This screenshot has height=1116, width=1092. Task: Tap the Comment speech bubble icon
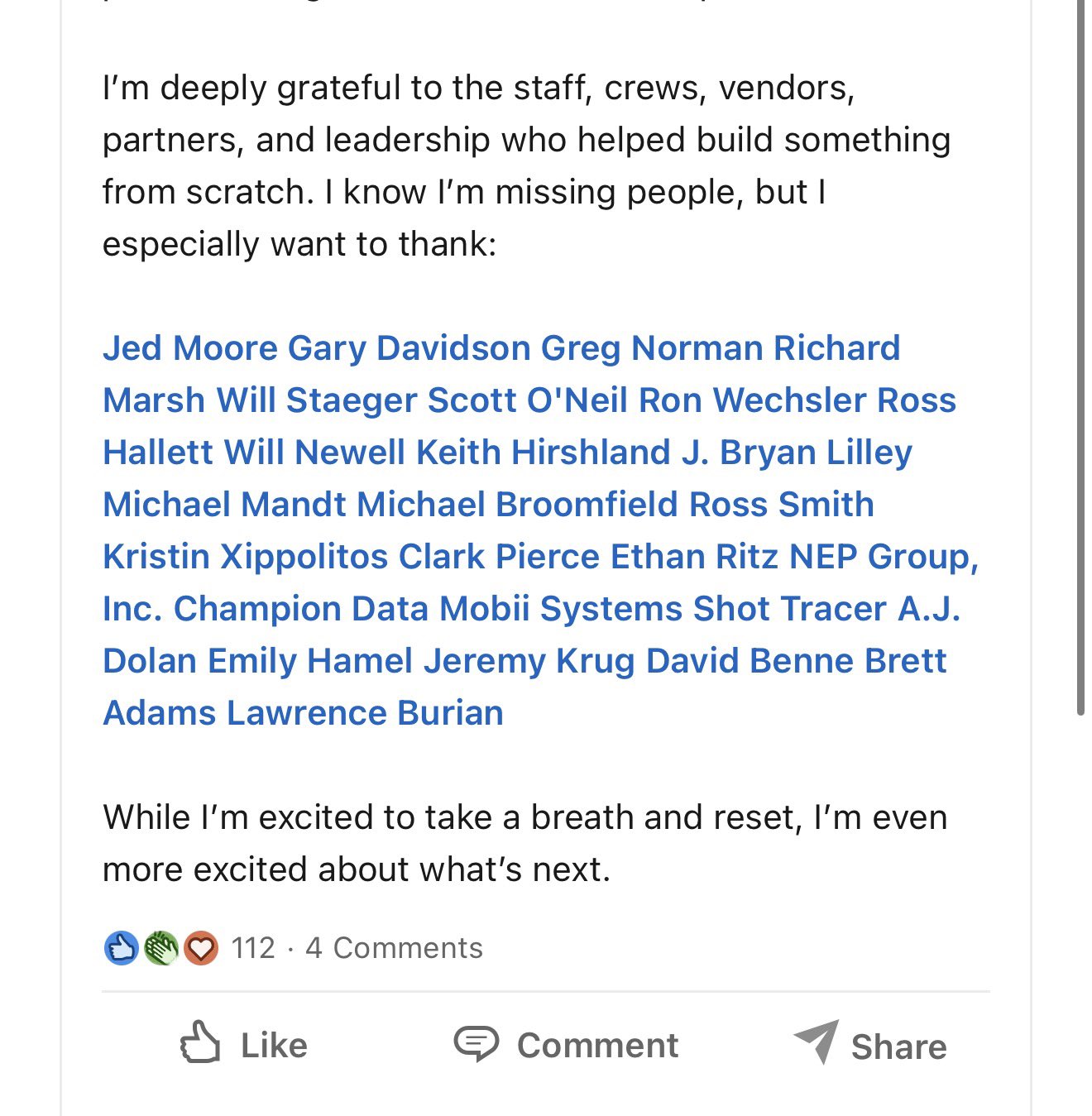point(476,1043)
